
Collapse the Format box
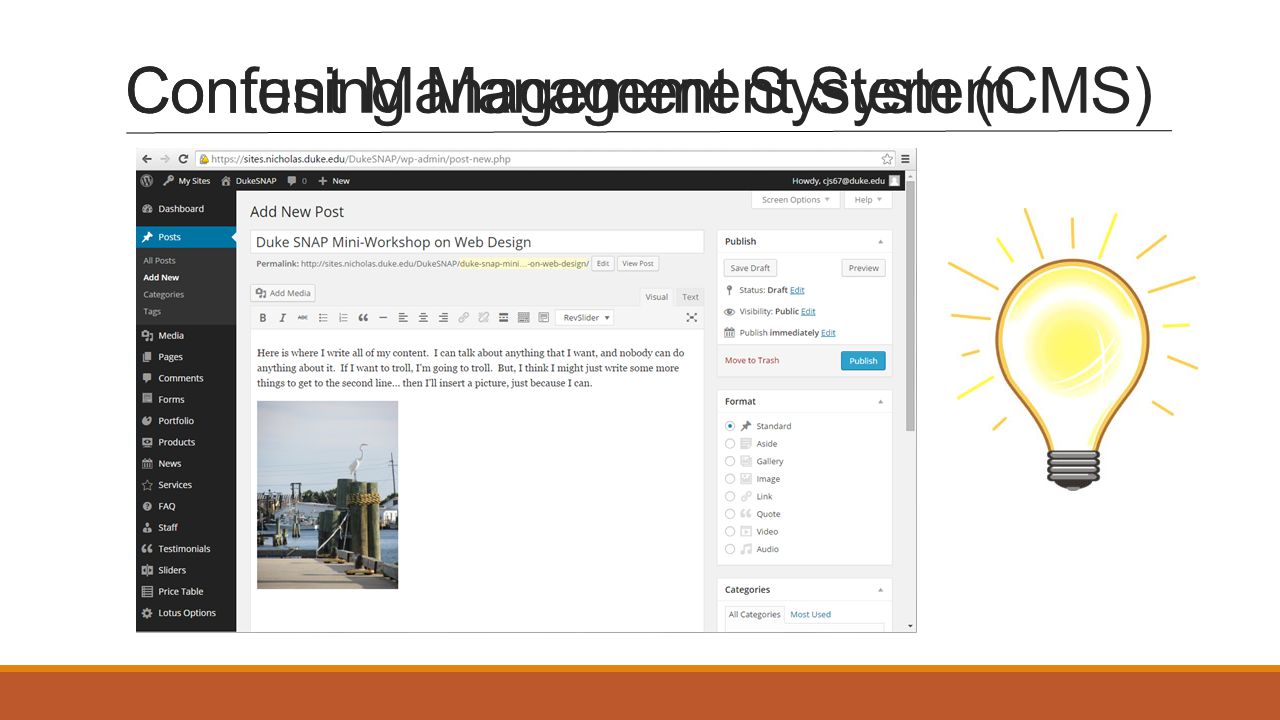tap(880, 401)
